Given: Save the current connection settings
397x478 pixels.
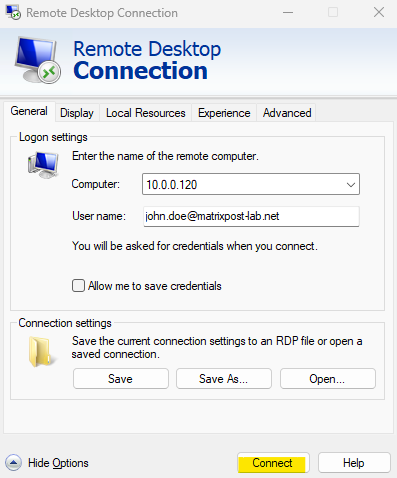Looking at the screenshot, I should pos(121,379).
